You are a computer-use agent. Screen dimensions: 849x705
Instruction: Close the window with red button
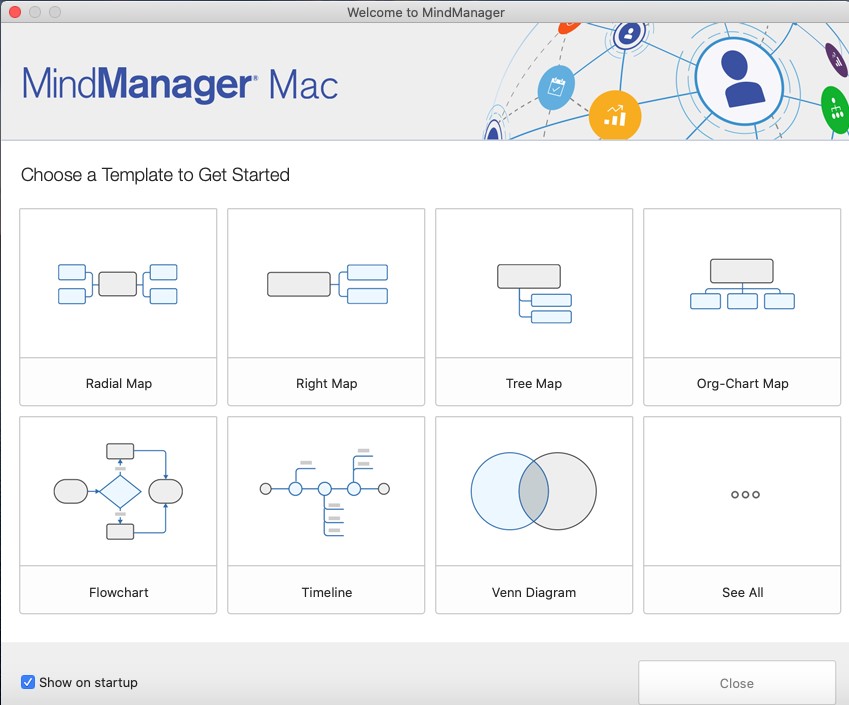[x=15, y=12]
